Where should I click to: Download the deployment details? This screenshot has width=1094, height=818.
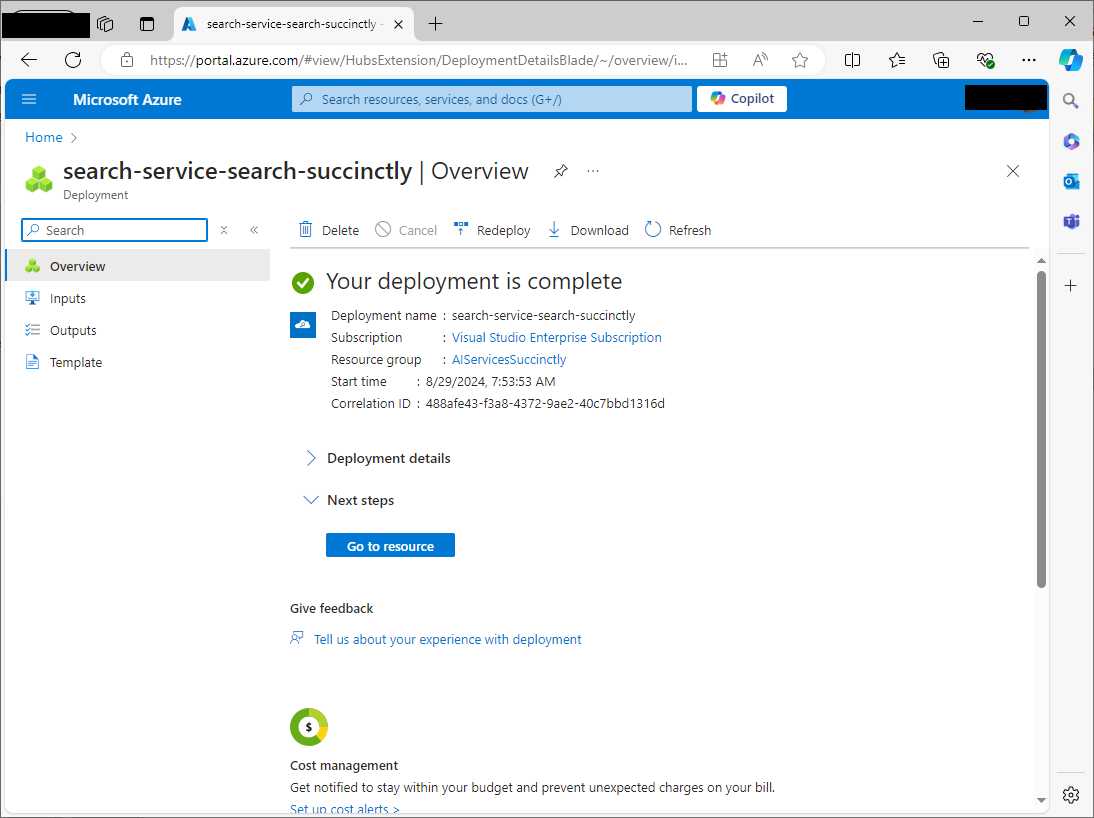point(587,230)
